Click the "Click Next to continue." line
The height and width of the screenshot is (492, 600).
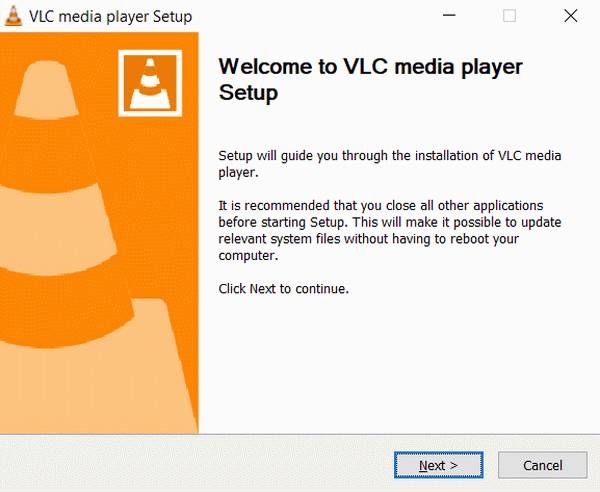[x=283, y=289]
